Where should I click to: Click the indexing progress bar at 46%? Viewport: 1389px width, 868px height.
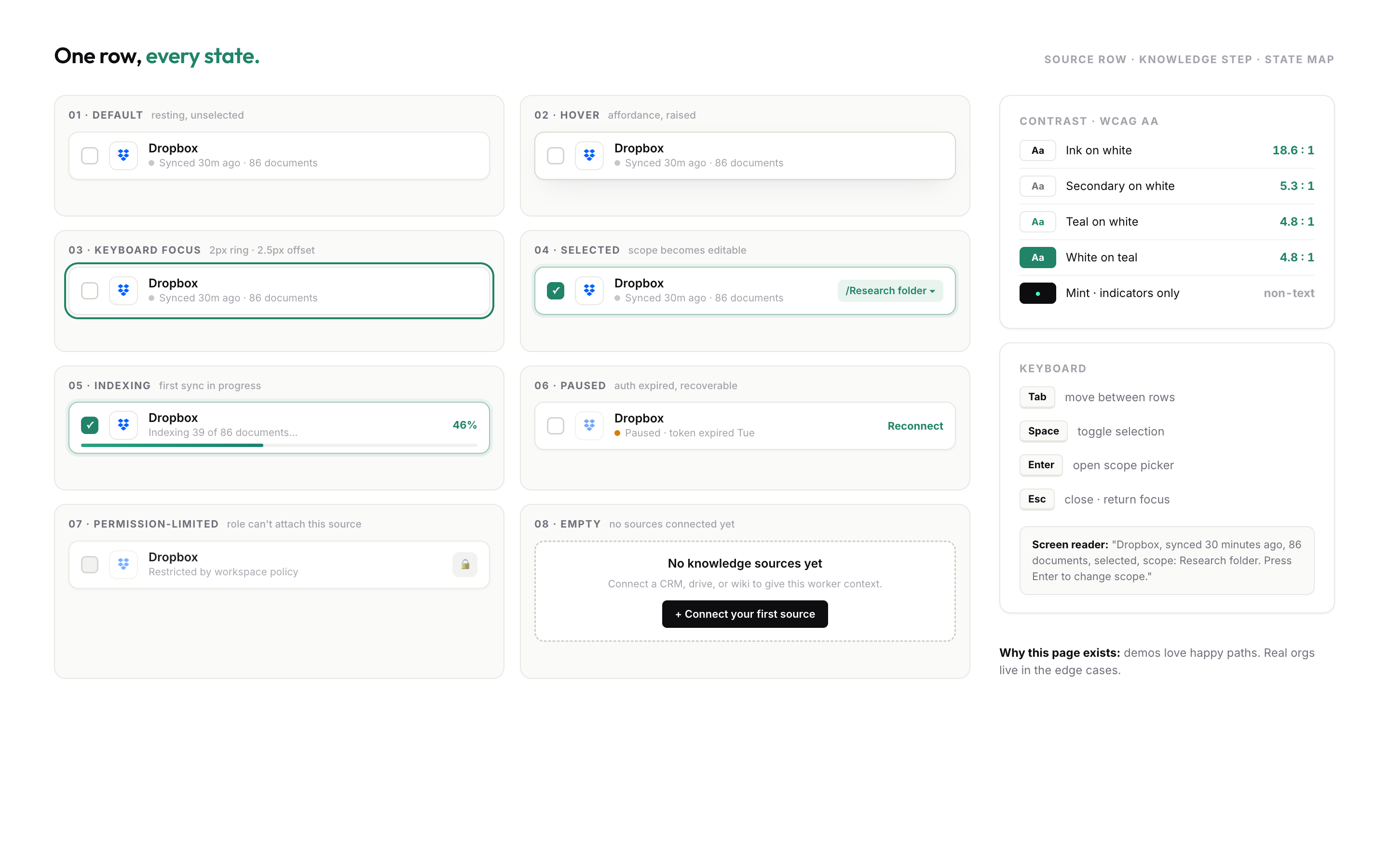pyautogui.click(x=279, y=446)
